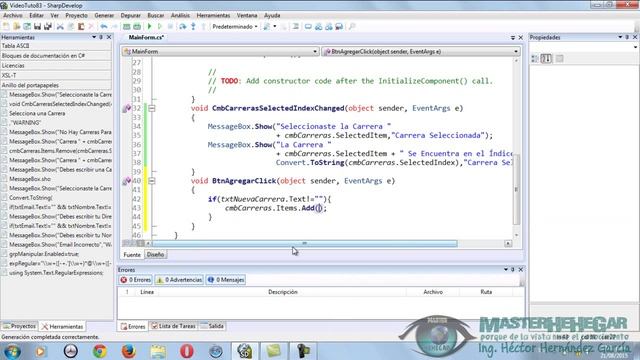Open Predeterminado layout dropdown
This screenshot has height=360, width=640.
tap(234, 27)
